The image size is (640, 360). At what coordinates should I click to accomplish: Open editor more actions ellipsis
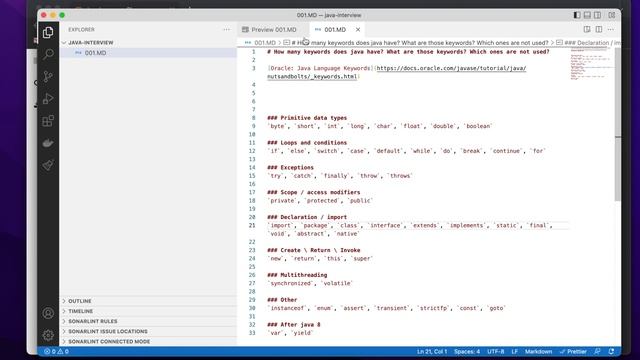pos(611,29)
